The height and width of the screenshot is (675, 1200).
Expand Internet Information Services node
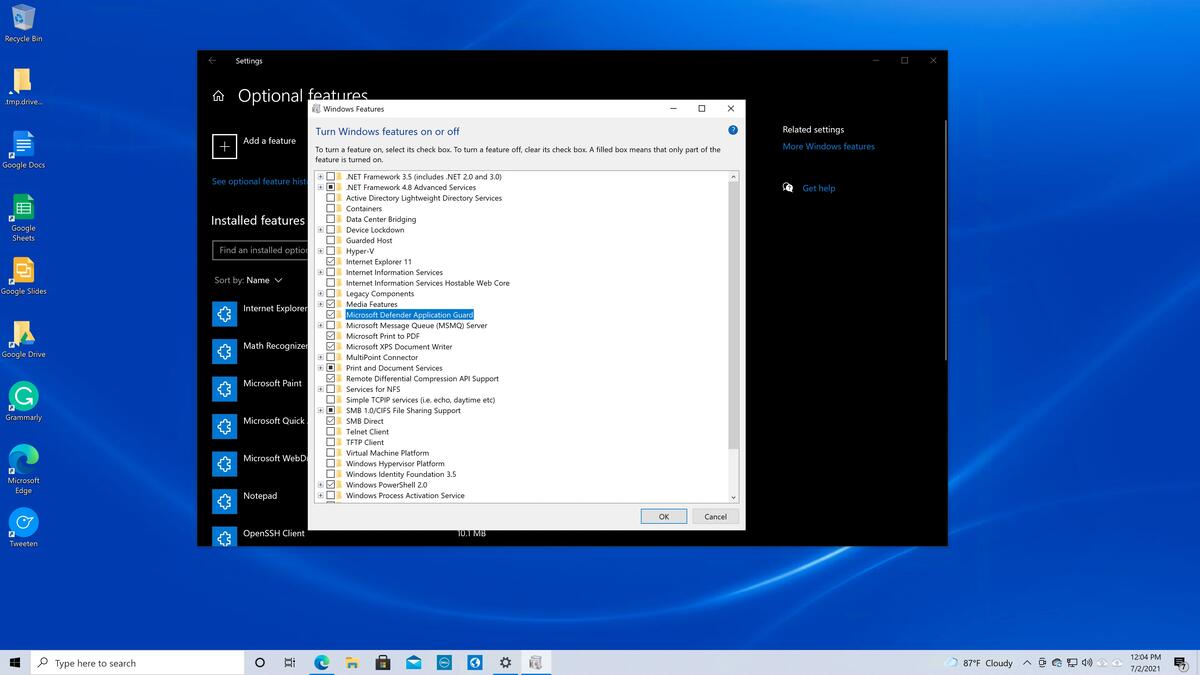tap(320, 272)
